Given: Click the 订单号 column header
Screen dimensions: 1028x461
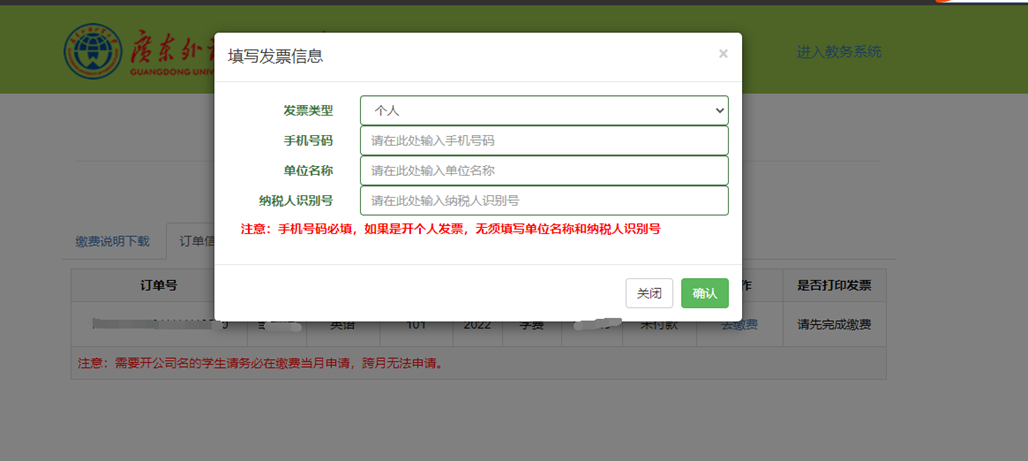Looking at the screenshot, I should click(x=159, y=286).
